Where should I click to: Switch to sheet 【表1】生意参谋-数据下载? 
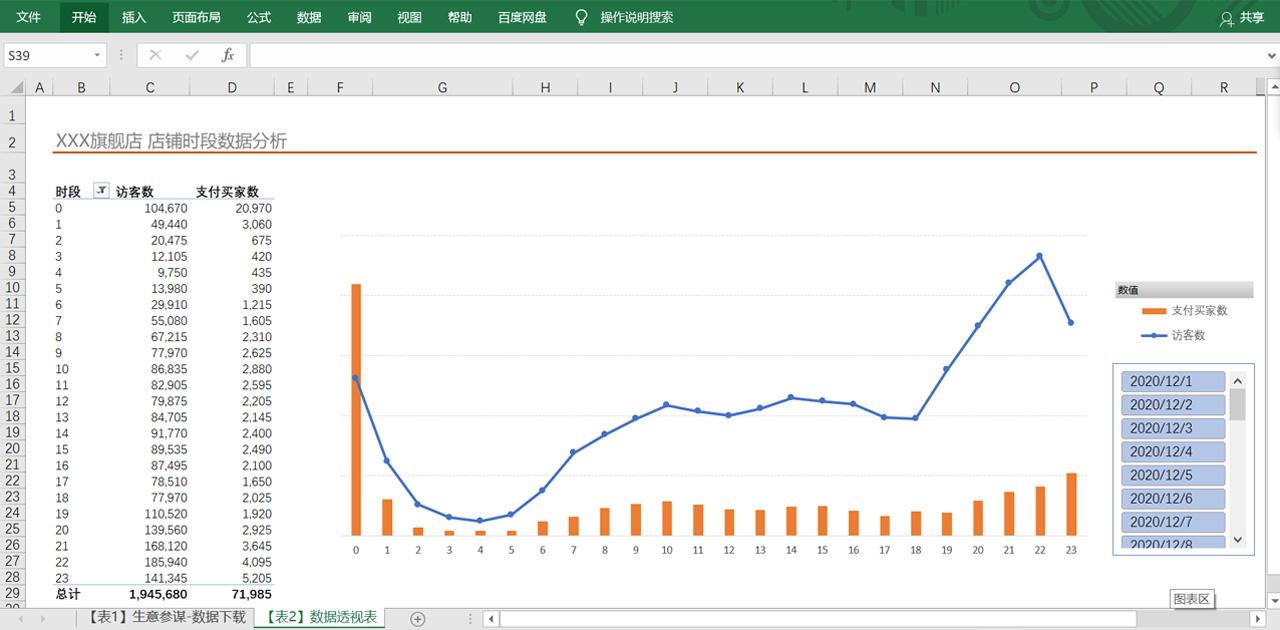[165, 618]
